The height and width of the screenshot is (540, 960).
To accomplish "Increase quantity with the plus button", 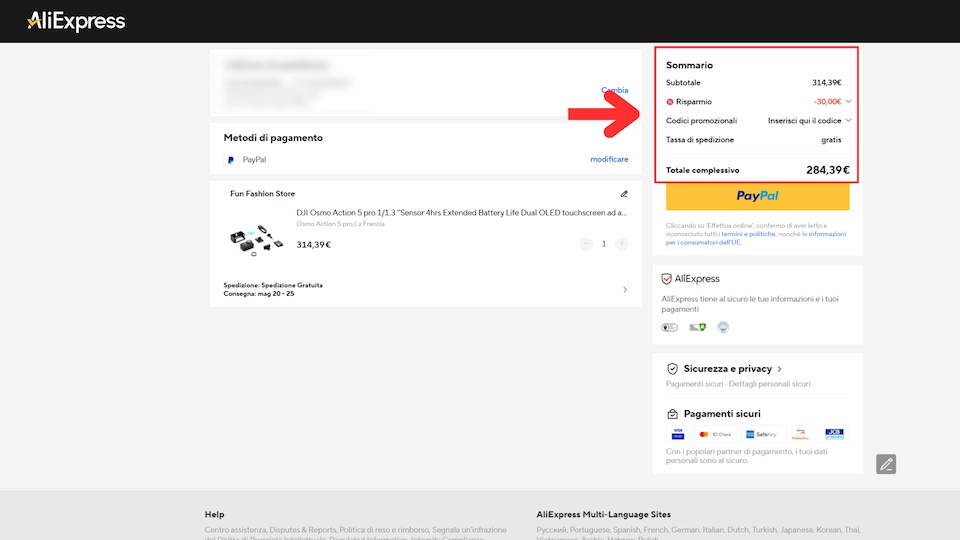I will tap(621, 244).
